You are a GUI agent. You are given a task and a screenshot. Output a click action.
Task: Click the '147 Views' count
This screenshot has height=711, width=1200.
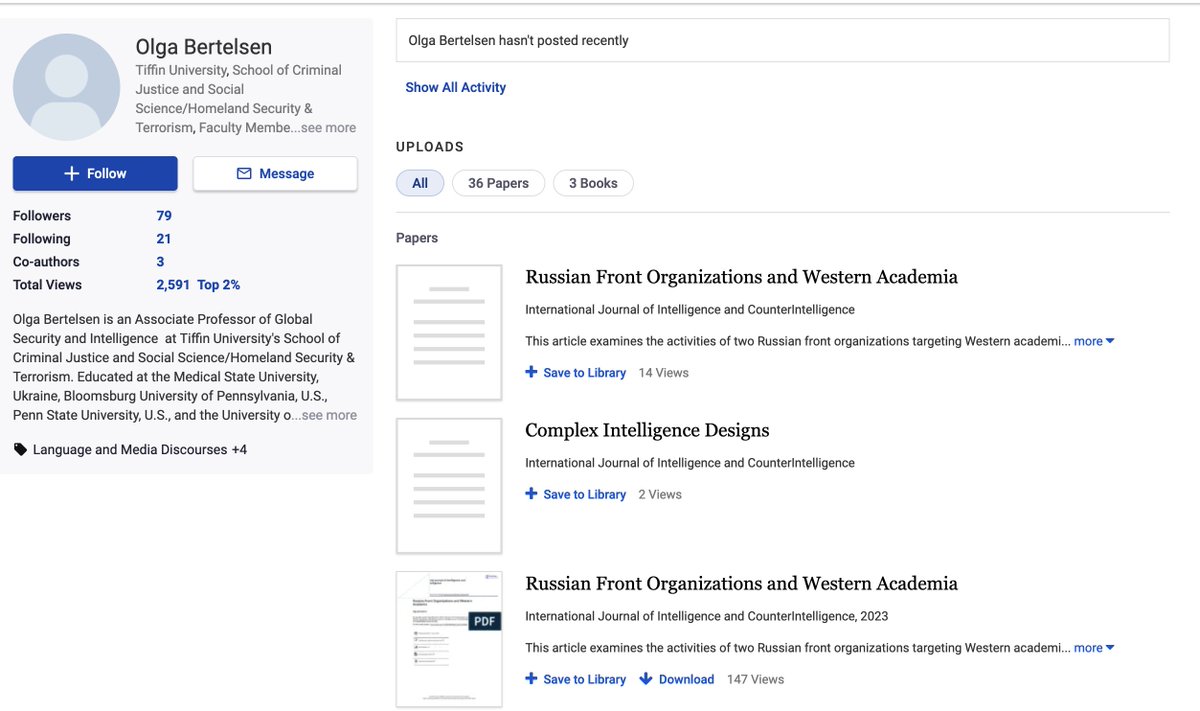(x=756, y=679)
